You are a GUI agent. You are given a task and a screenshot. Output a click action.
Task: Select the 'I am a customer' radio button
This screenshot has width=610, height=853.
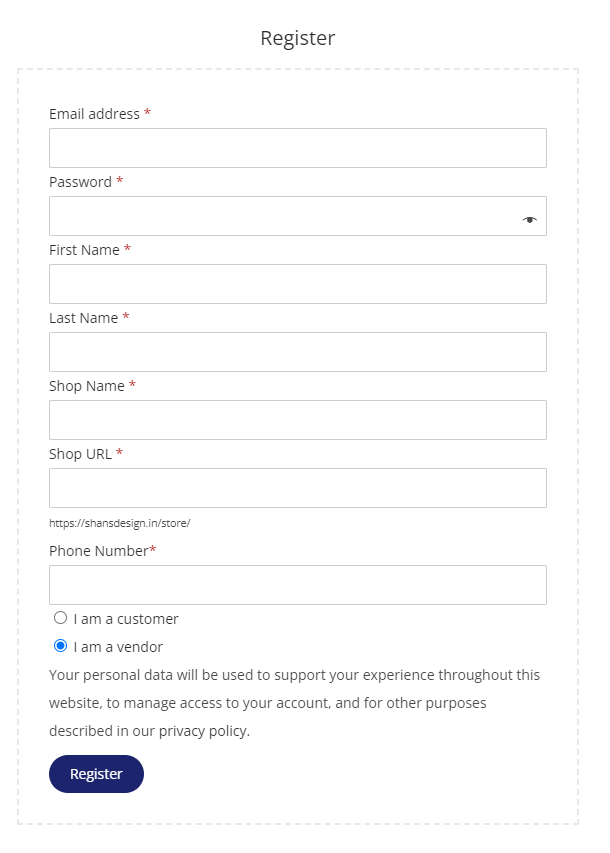pyautogui.click(x=60, y=618)
